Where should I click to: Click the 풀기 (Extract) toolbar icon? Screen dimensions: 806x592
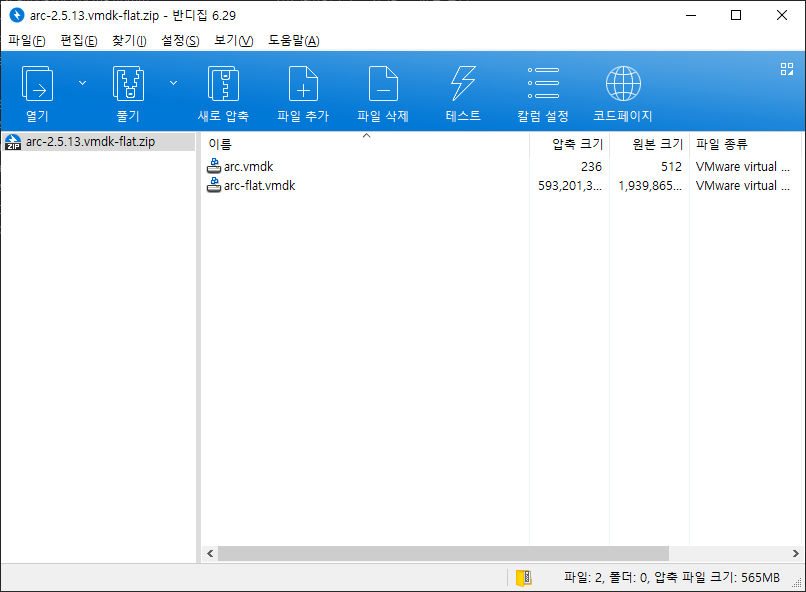coord(128,86)
